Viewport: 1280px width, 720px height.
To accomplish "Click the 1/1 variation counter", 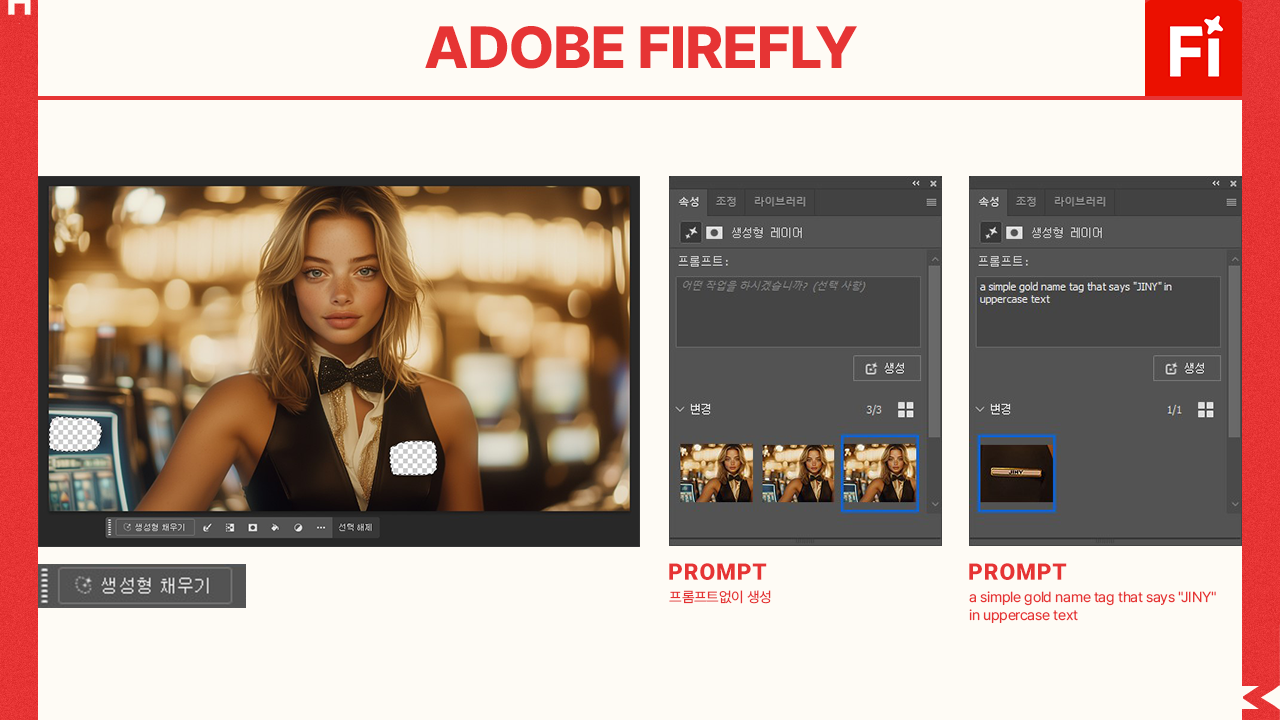I will pyautogui.click(x=1174, y=410).
